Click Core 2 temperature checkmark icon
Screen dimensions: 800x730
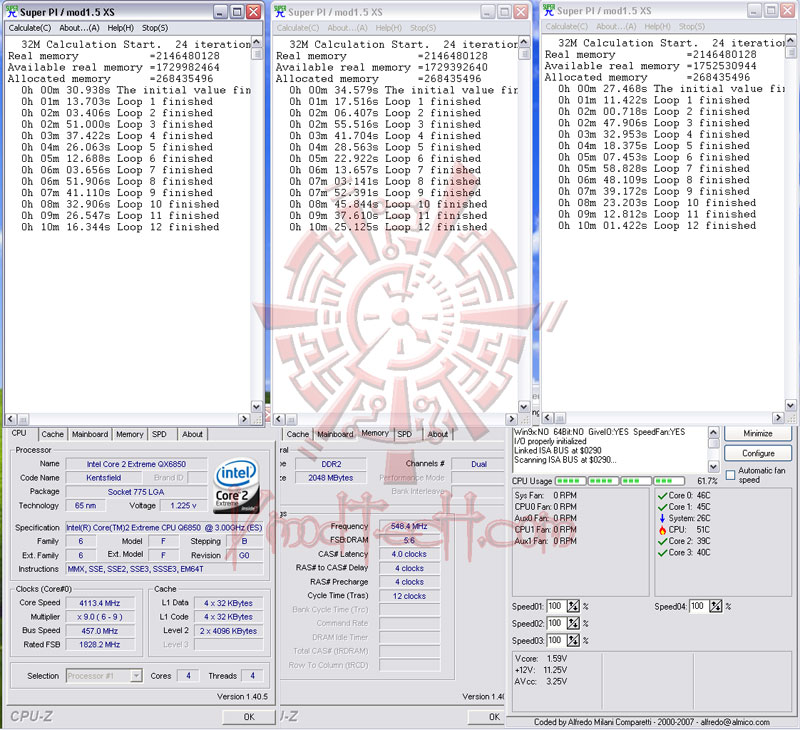tap(662, 541)
